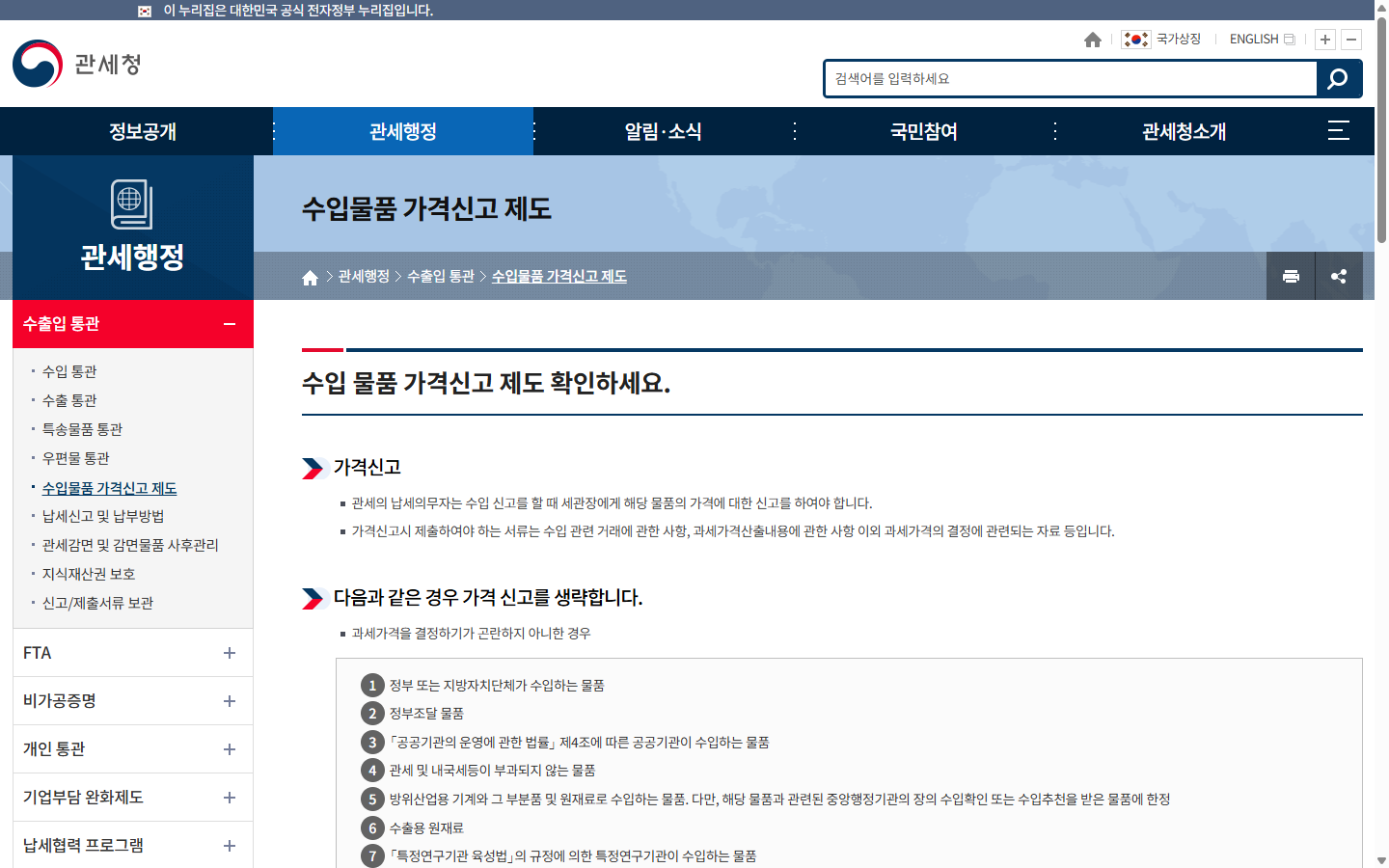Focus the 검색어를 입력하세요 search field

1071,79
